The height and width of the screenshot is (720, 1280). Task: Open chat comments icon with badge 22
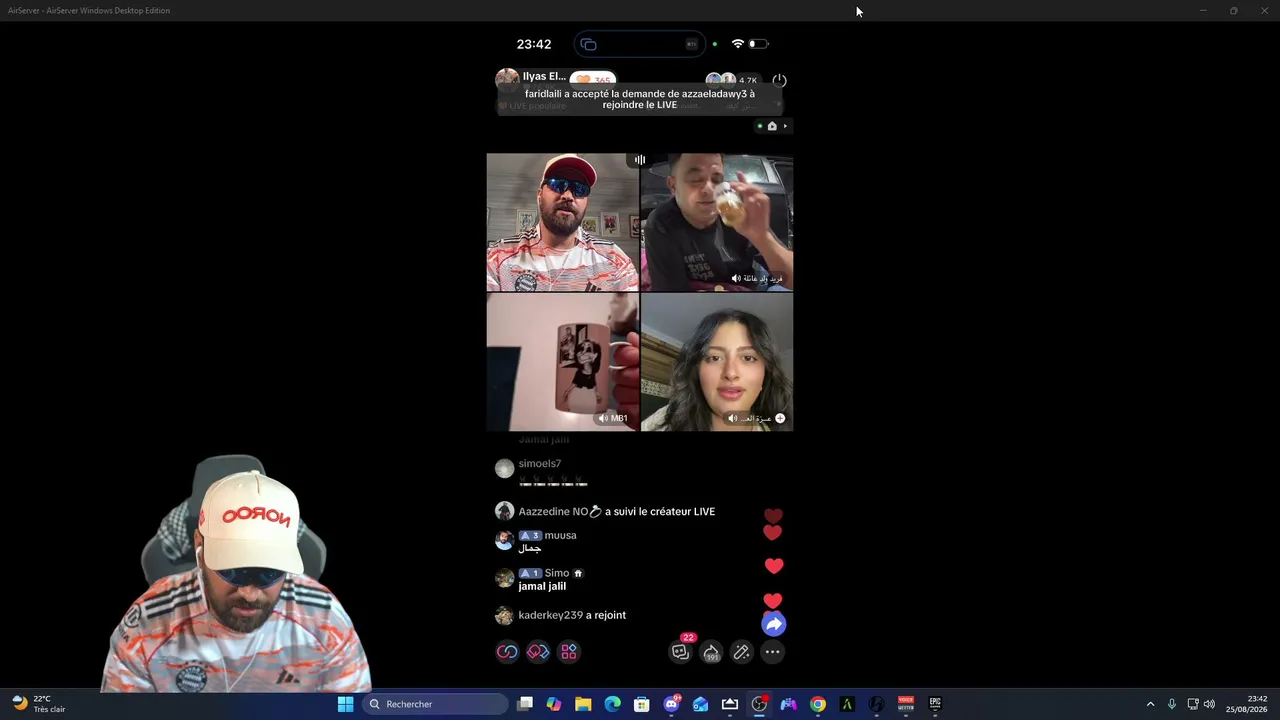tap(681, 651)
